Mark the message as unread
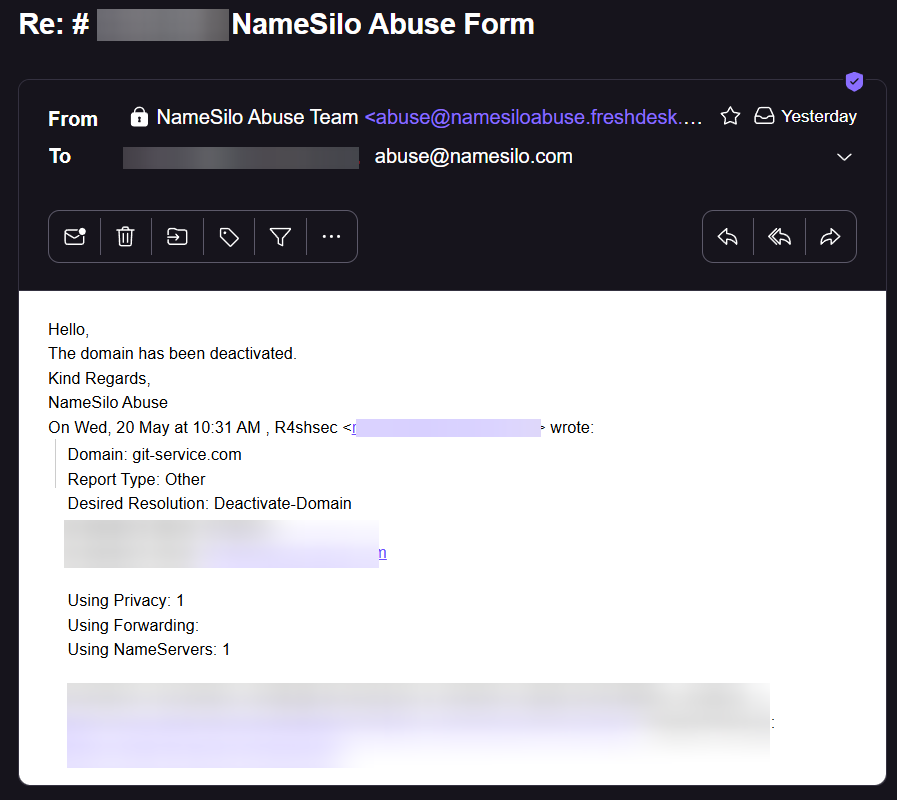897x800 pixels. (x=74, y=236)
